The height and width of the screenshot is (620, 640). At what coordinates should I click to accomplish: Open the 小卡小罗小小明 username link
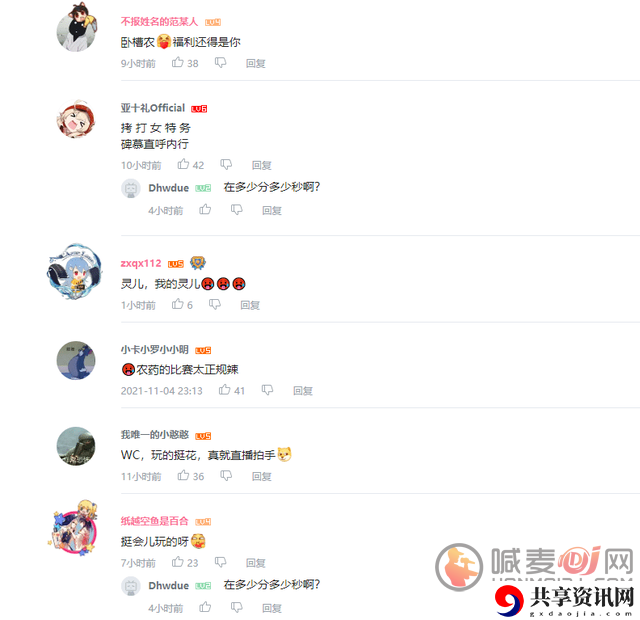155,349
